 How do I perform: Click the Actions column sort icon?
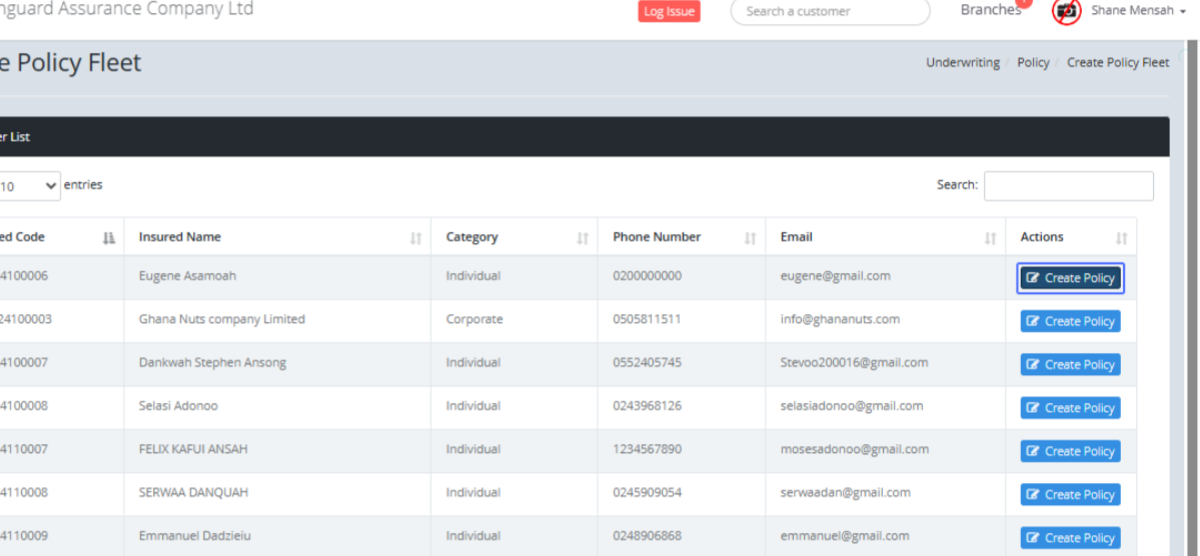[1121, 238]
